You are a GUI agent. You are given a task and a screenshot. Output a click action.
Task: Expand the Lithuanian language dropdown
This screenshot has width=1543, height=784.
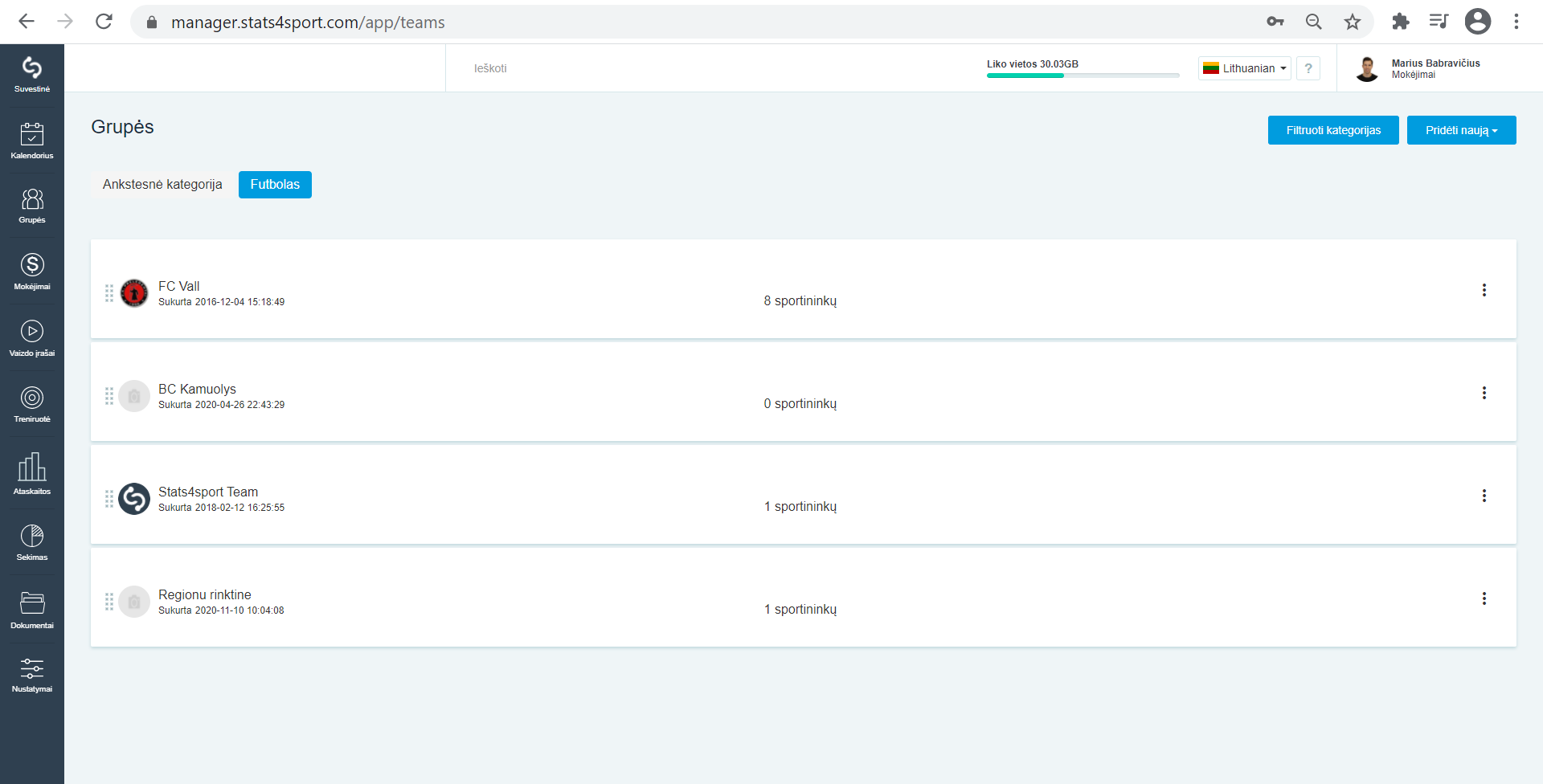[1244, 68]
